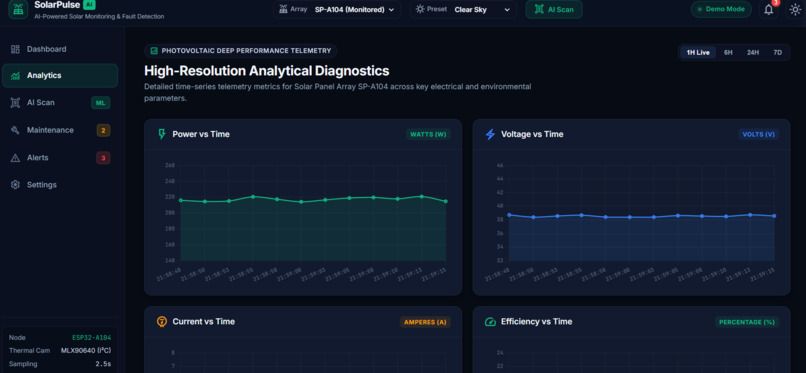Click the Voltage vs Time lightning icon

pos(490,134)
